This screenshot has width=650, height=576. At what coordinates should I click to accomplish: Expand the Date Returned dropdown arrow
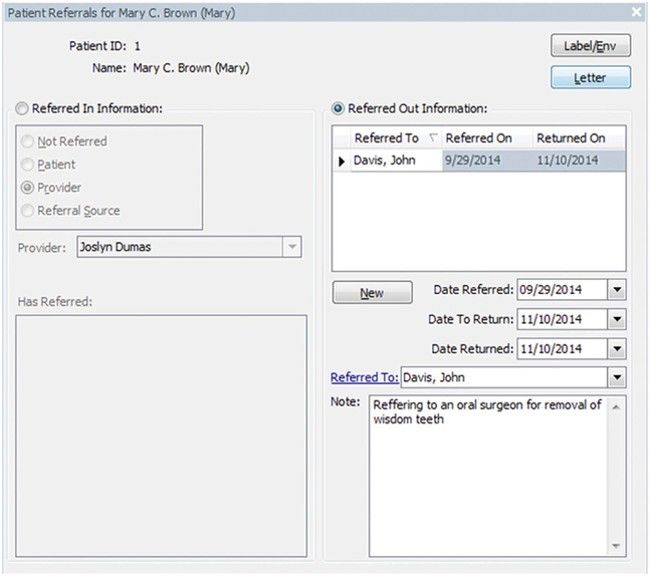pyautogui.click(x=617, y=349)
